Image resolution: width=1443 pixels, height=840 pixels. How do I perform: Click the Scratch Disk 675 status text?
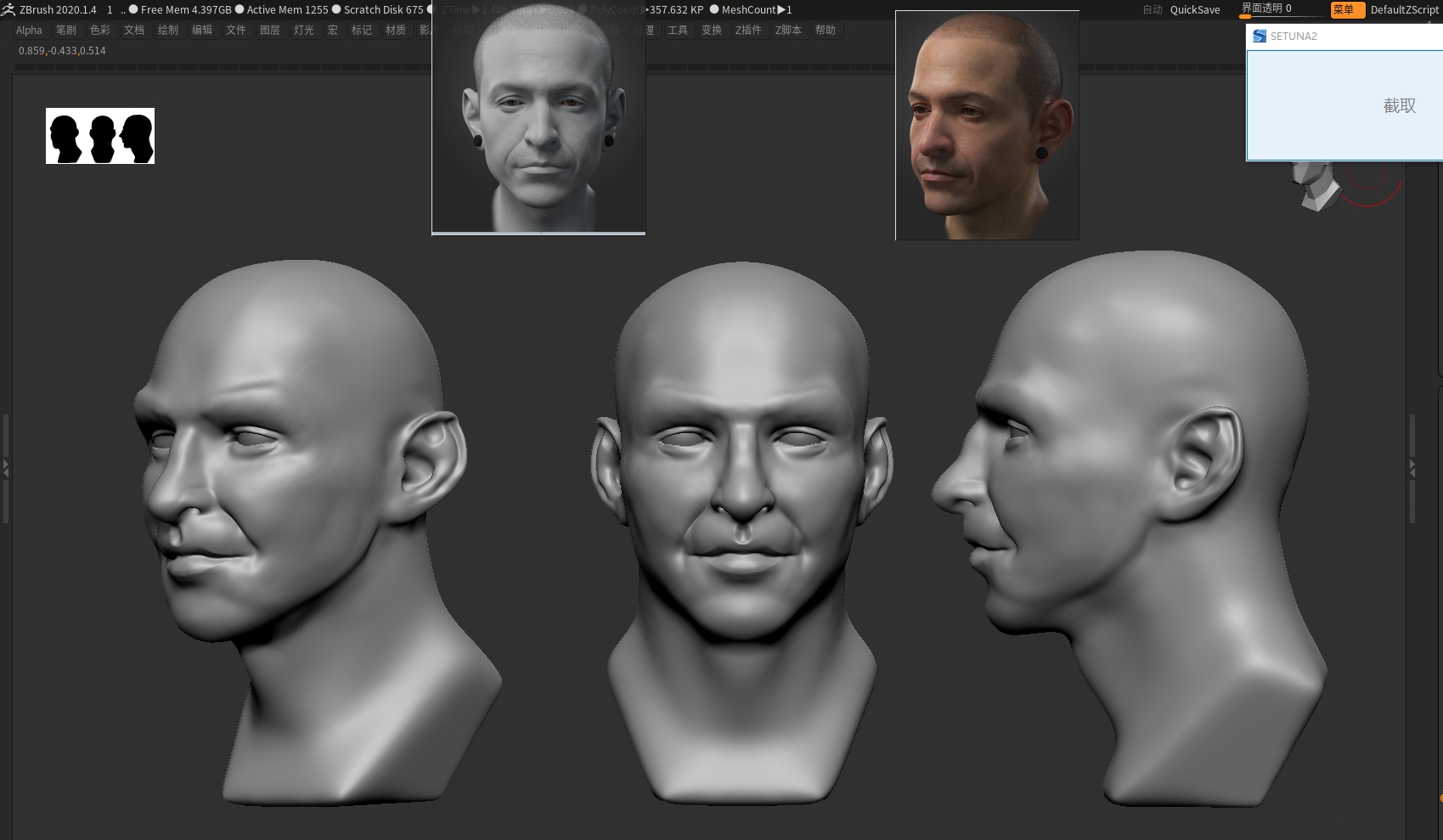pyautogui.click(x=383, y=10)
